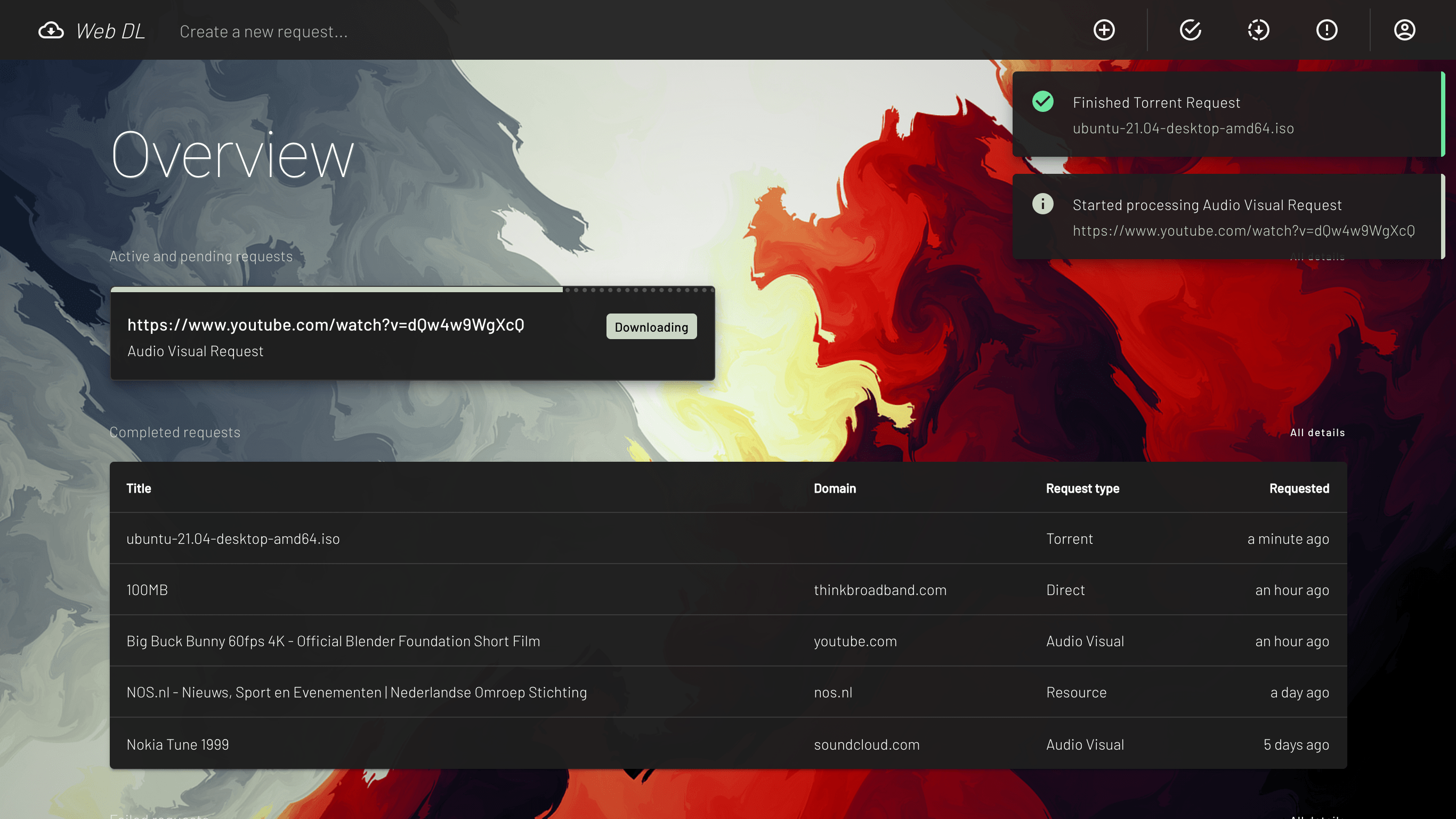View failed requests using the exclamation icon
Viewport: 1456px width, 819px height.
pos(1327,30)
